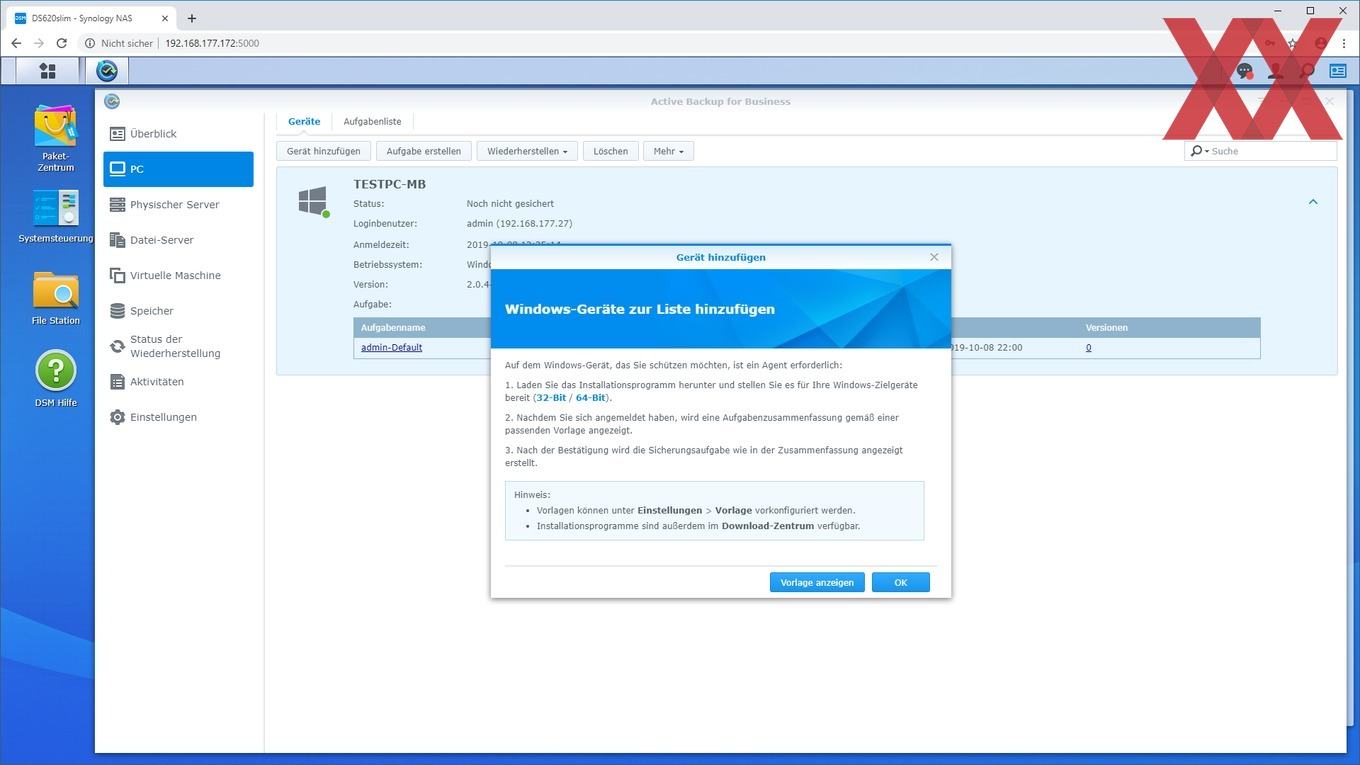Open Speicher section

click(178, 311)
